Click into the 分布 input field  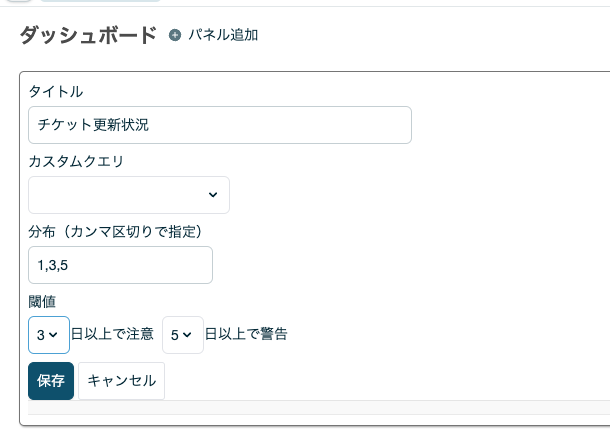coord(121,265)
